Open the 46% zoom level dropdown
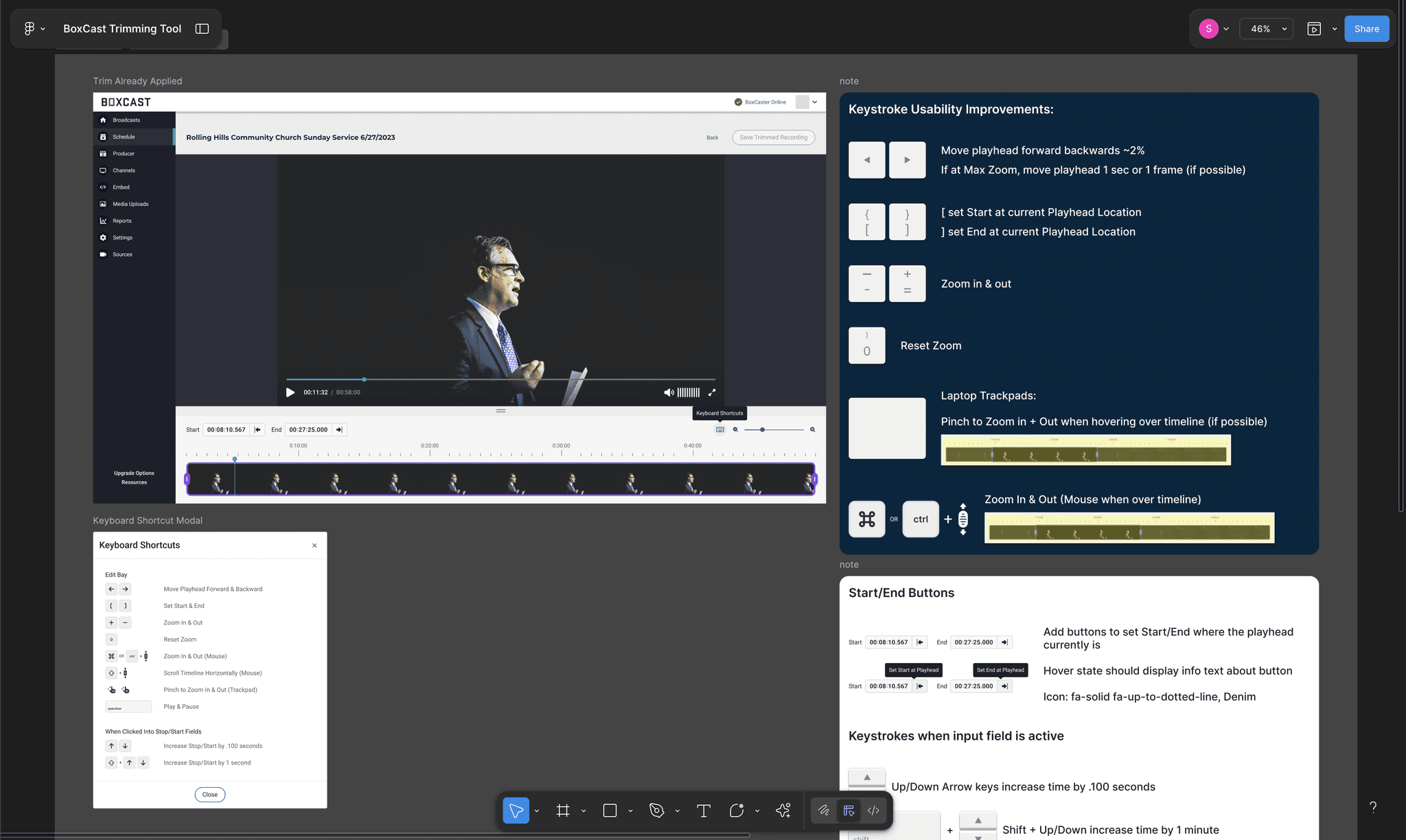This screenshot has height=840, width=1406. (x=1267, y=29)
